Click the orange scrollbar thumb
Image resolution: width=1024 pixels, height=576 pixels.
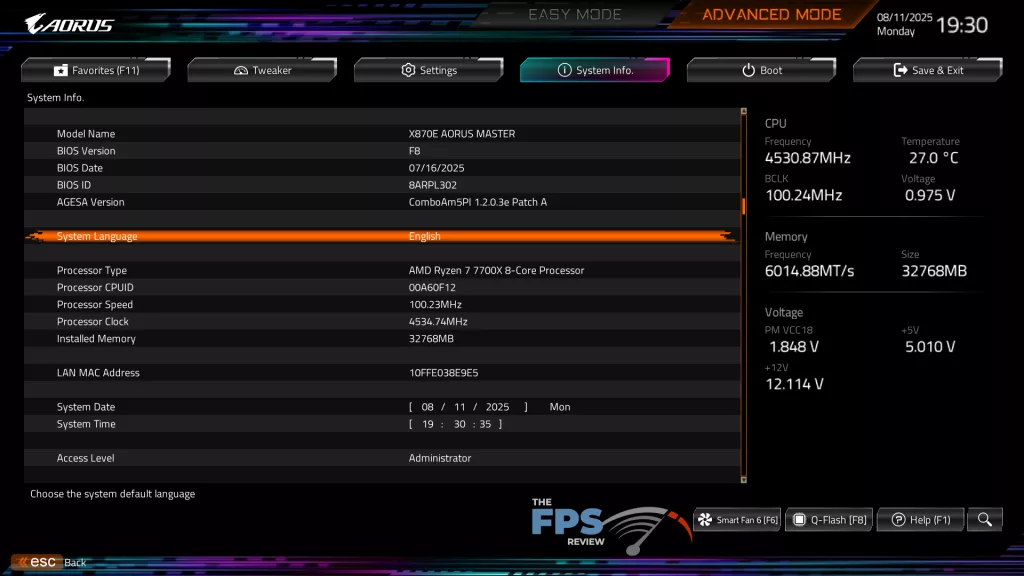743,206
